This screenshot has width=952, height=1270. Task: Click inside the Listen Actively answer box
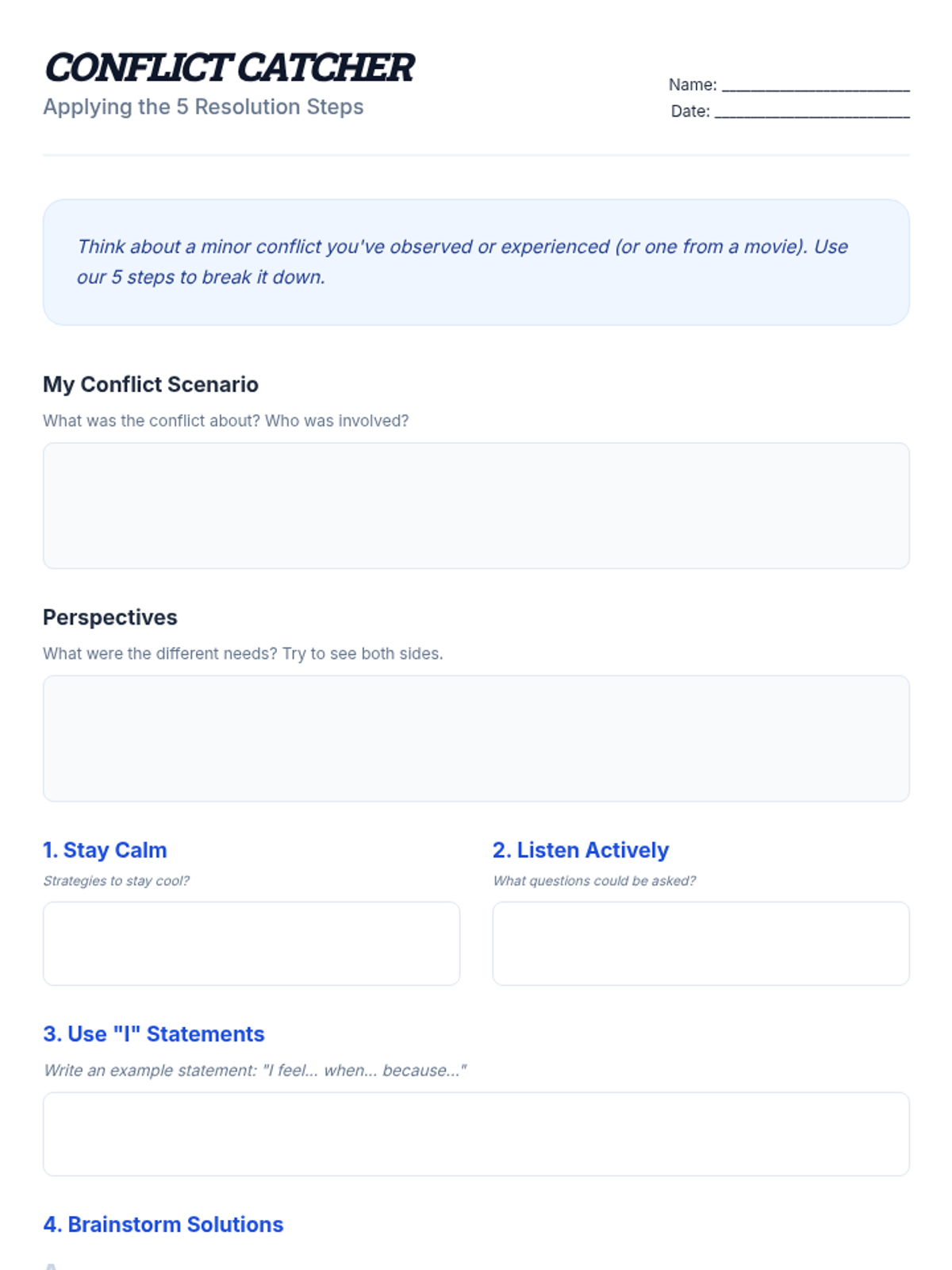[x=701, y=943]
